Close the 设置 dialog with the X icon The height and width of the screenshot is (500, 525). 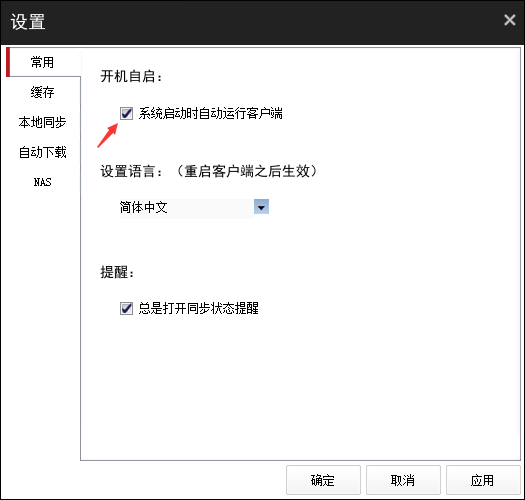click(x=510, y=20)
